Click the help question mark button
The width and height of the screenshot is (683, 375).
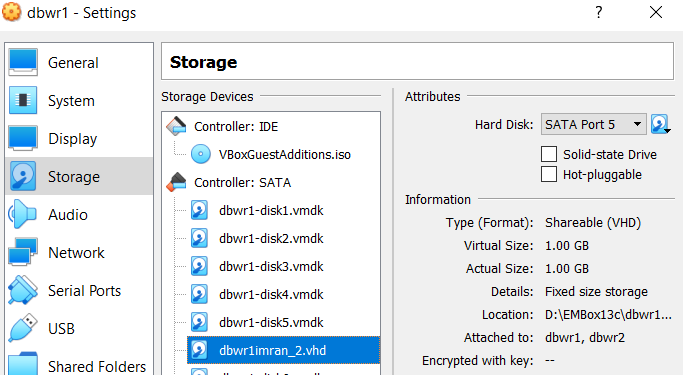tap(599, 12)
